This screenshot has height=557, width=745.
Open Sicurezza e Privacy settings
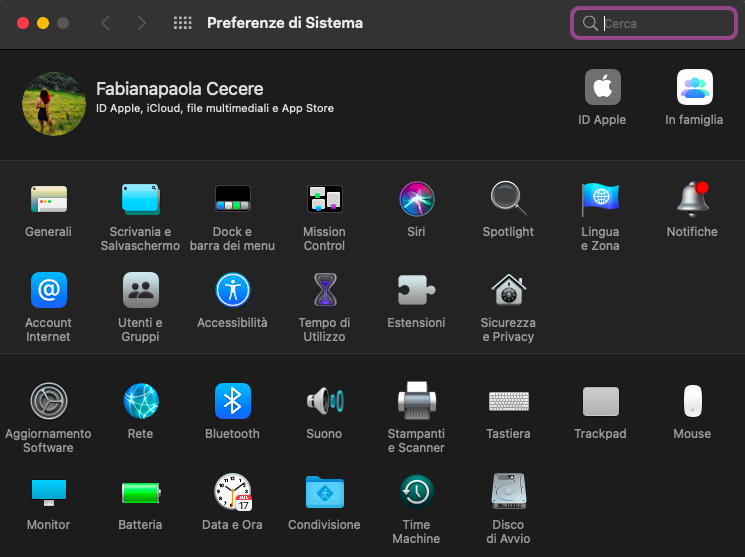pyautogui.click(x=508, y=291)
